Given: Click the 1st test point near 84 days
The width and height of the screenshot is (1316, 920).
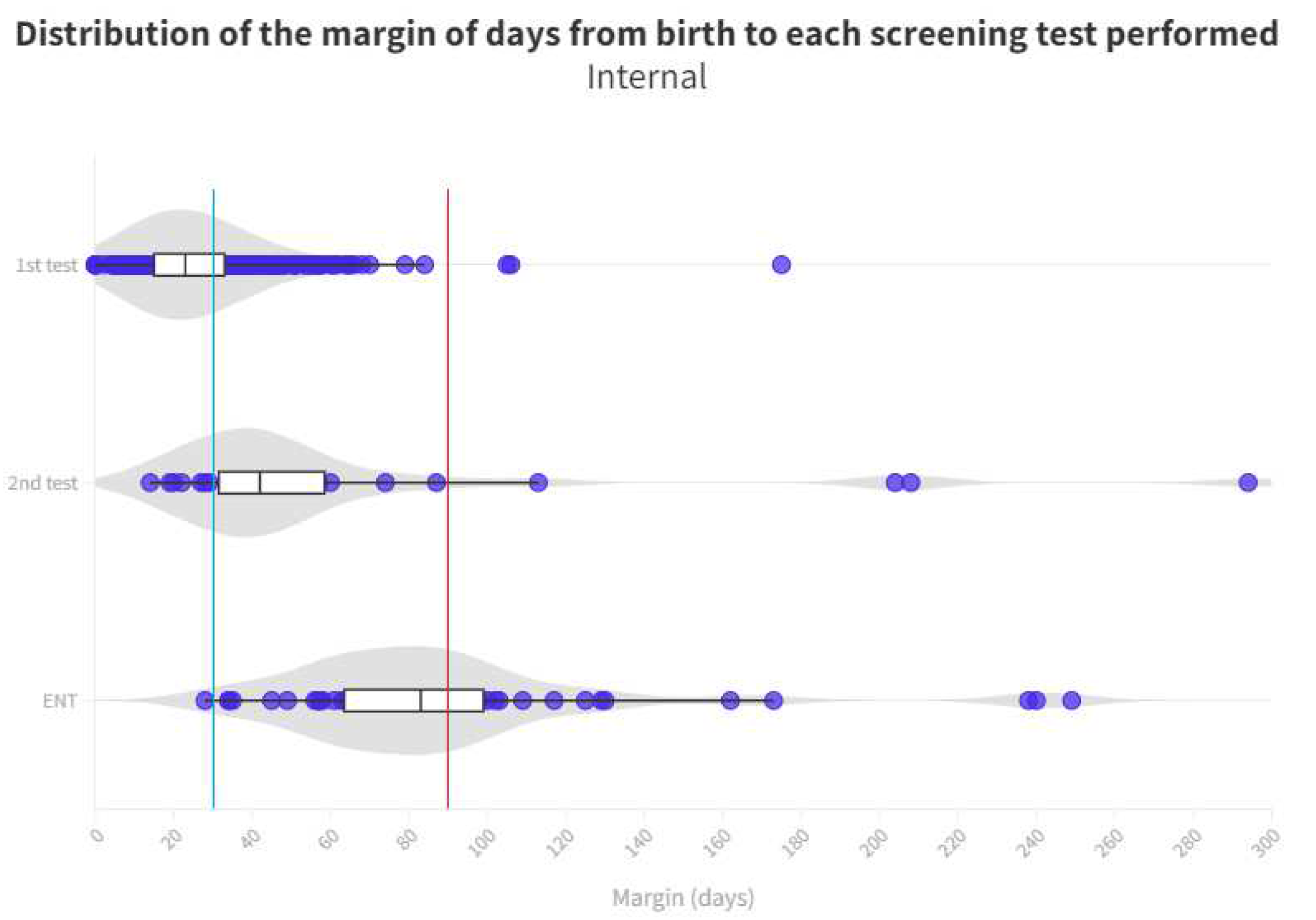Looking at the screenshot, I should [424, 265].
